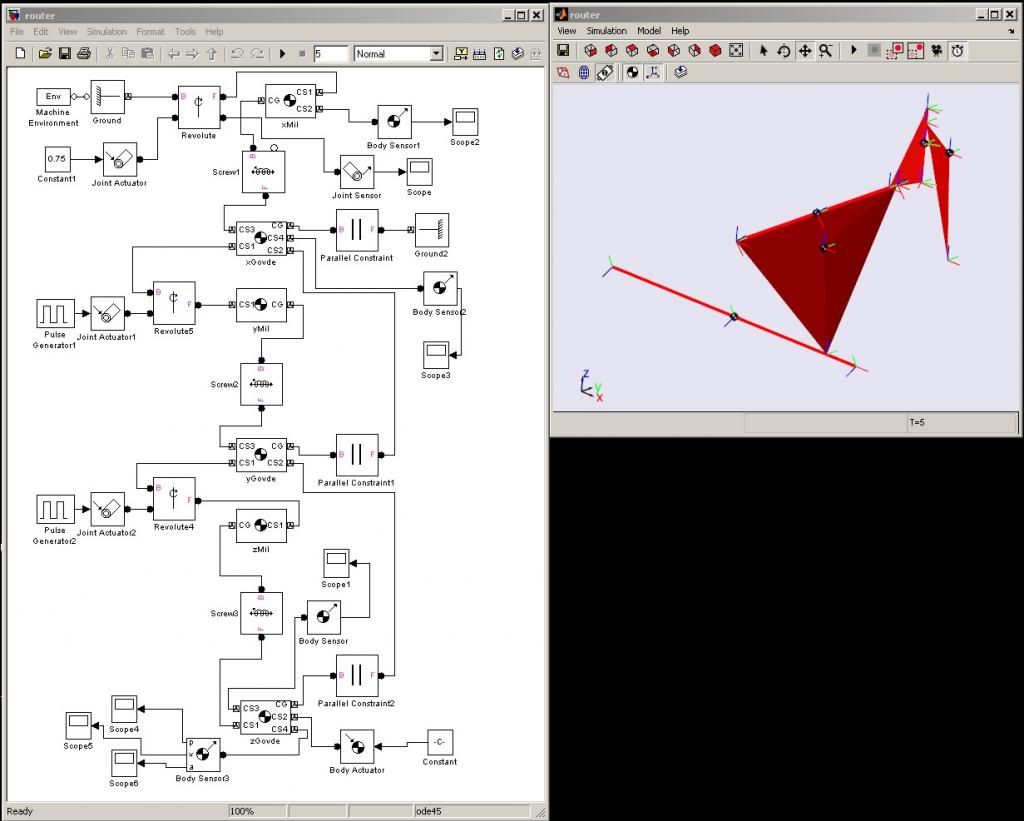The width and height of the screenshot is (1024, 821).
Task: Select the Scope5 block
Action: tap(78, 726)
